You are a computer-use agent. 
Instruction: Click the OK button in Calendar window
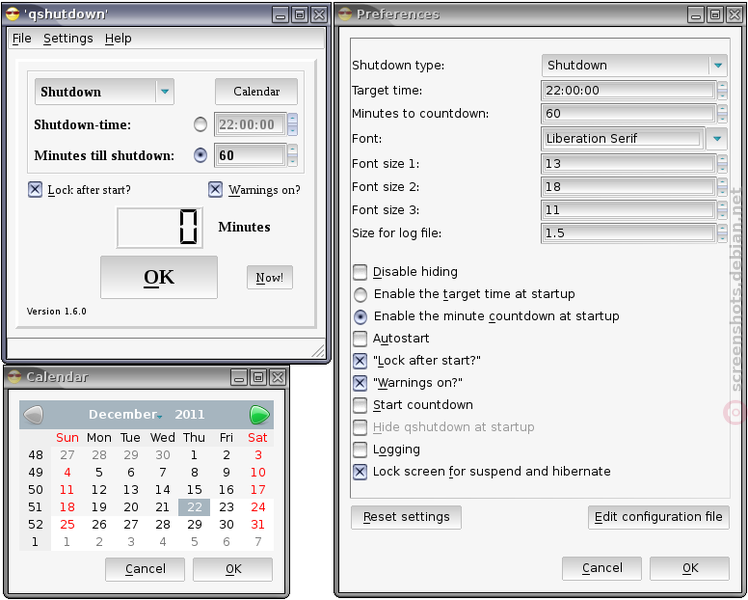[233, 569]
